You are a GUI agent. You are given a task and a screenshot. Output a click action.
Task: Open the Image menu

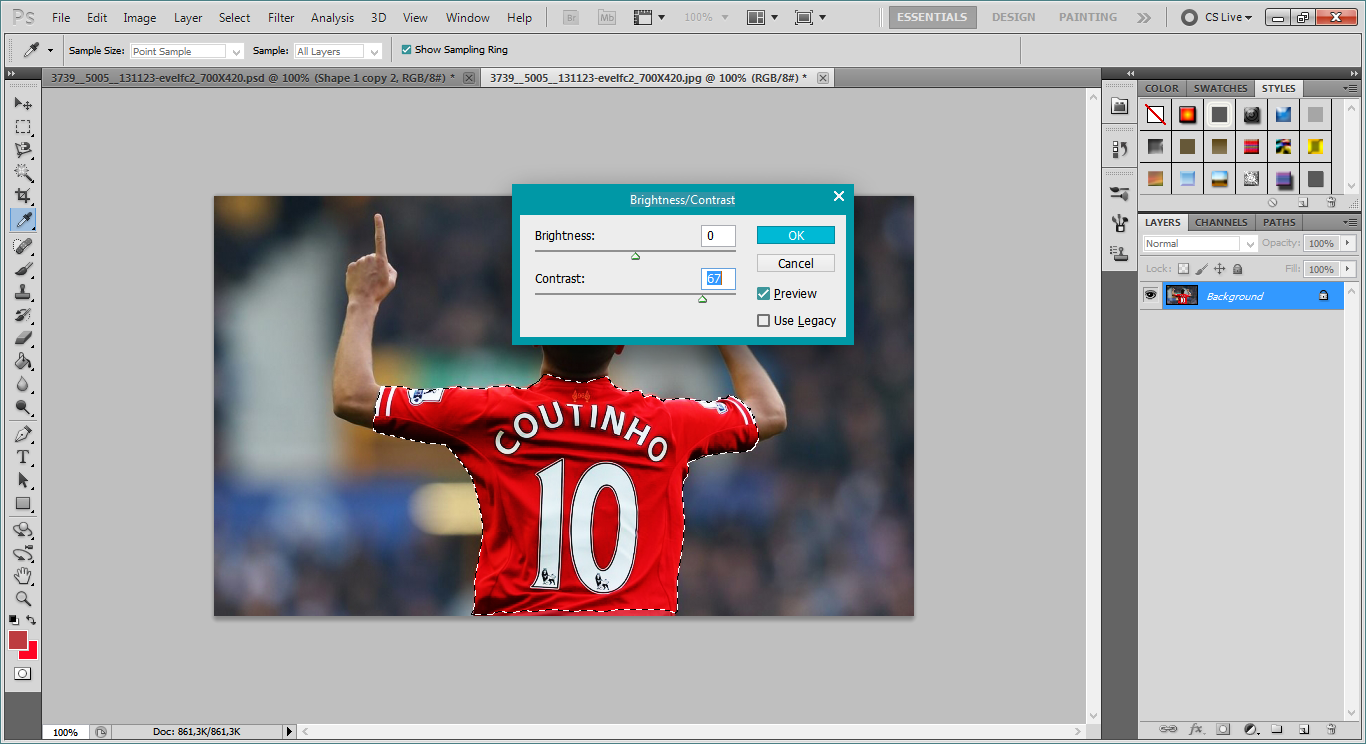tap(140, 17)
